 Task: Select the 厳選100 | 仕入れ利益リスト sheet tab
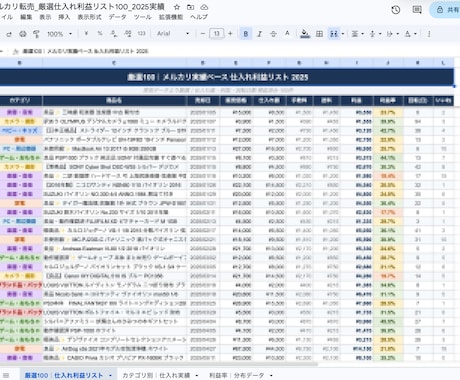pyautogui.click(x=64, y=375)
